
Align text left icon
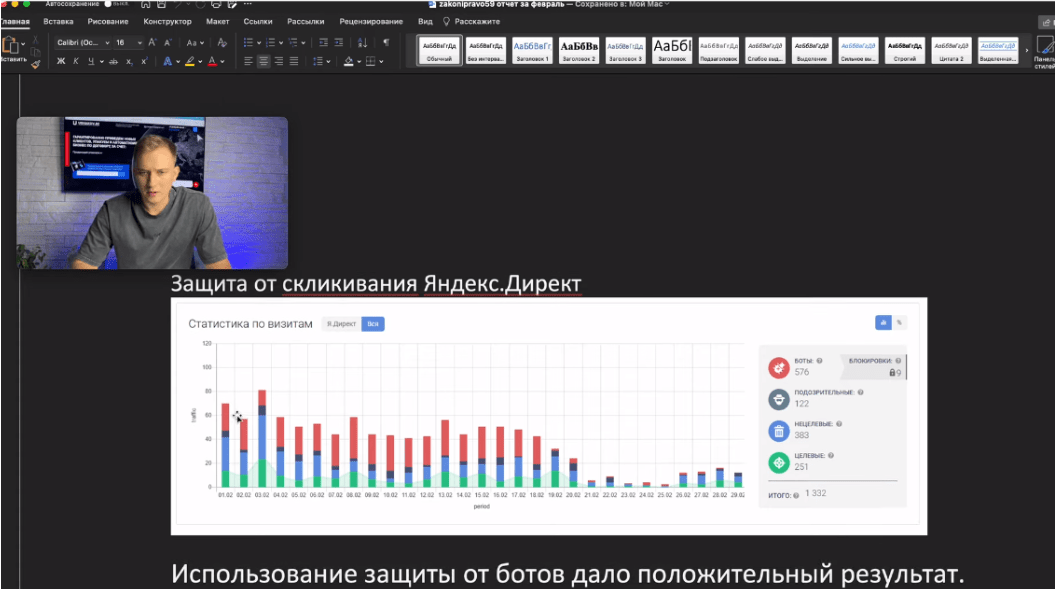coord(248,61)
